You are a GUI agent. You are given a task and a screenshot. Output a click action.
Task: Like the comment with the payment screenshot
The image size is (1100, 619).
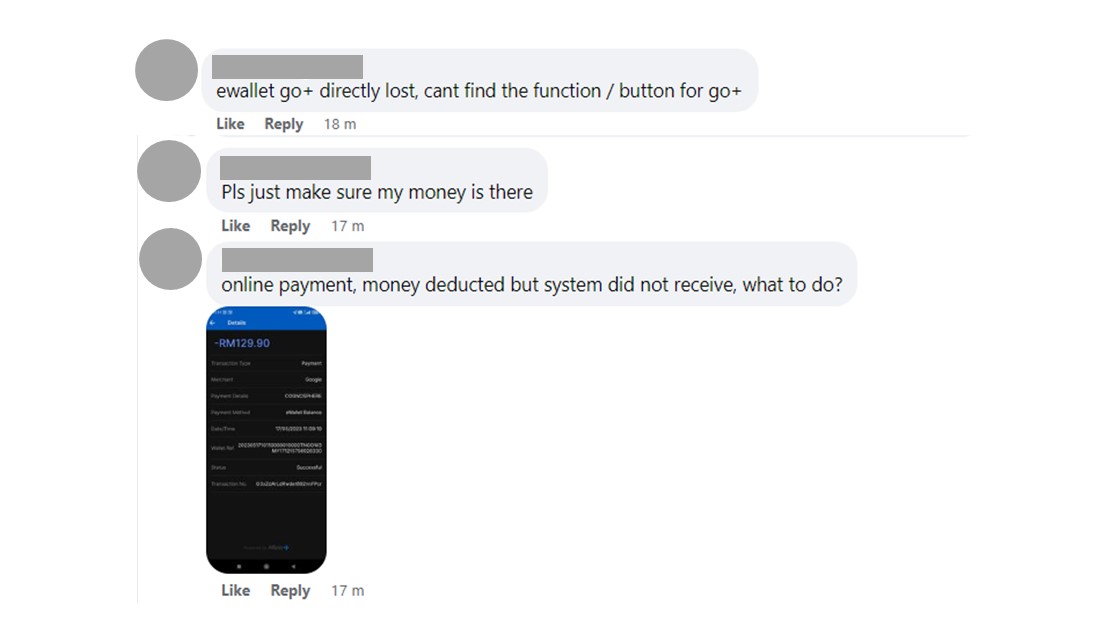(236, 590)
